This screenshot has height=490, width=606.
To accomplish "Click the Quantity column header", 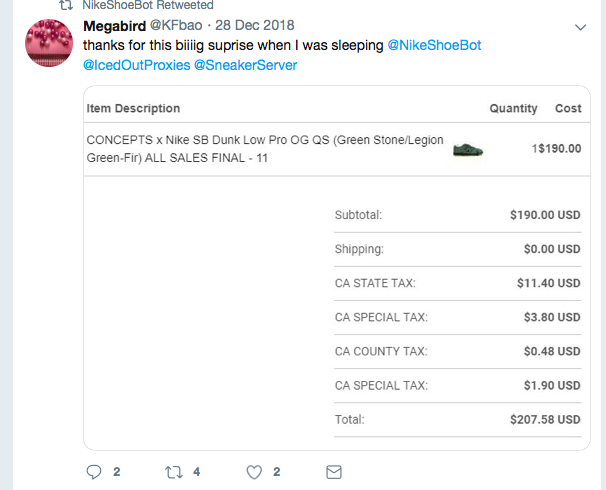I will 513,108.
